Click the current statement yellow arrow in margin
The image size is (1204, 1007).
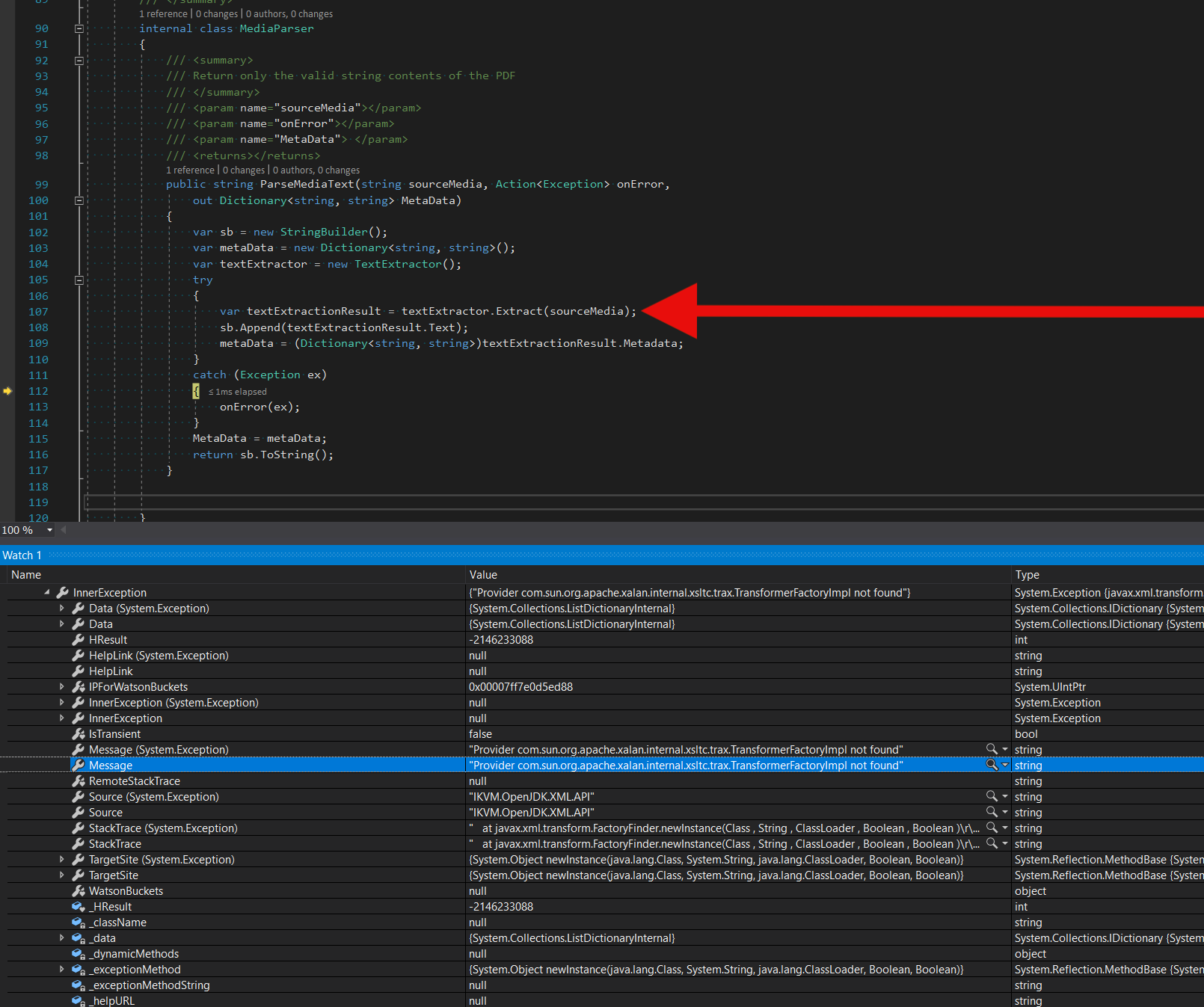click(x=7, y=391)
